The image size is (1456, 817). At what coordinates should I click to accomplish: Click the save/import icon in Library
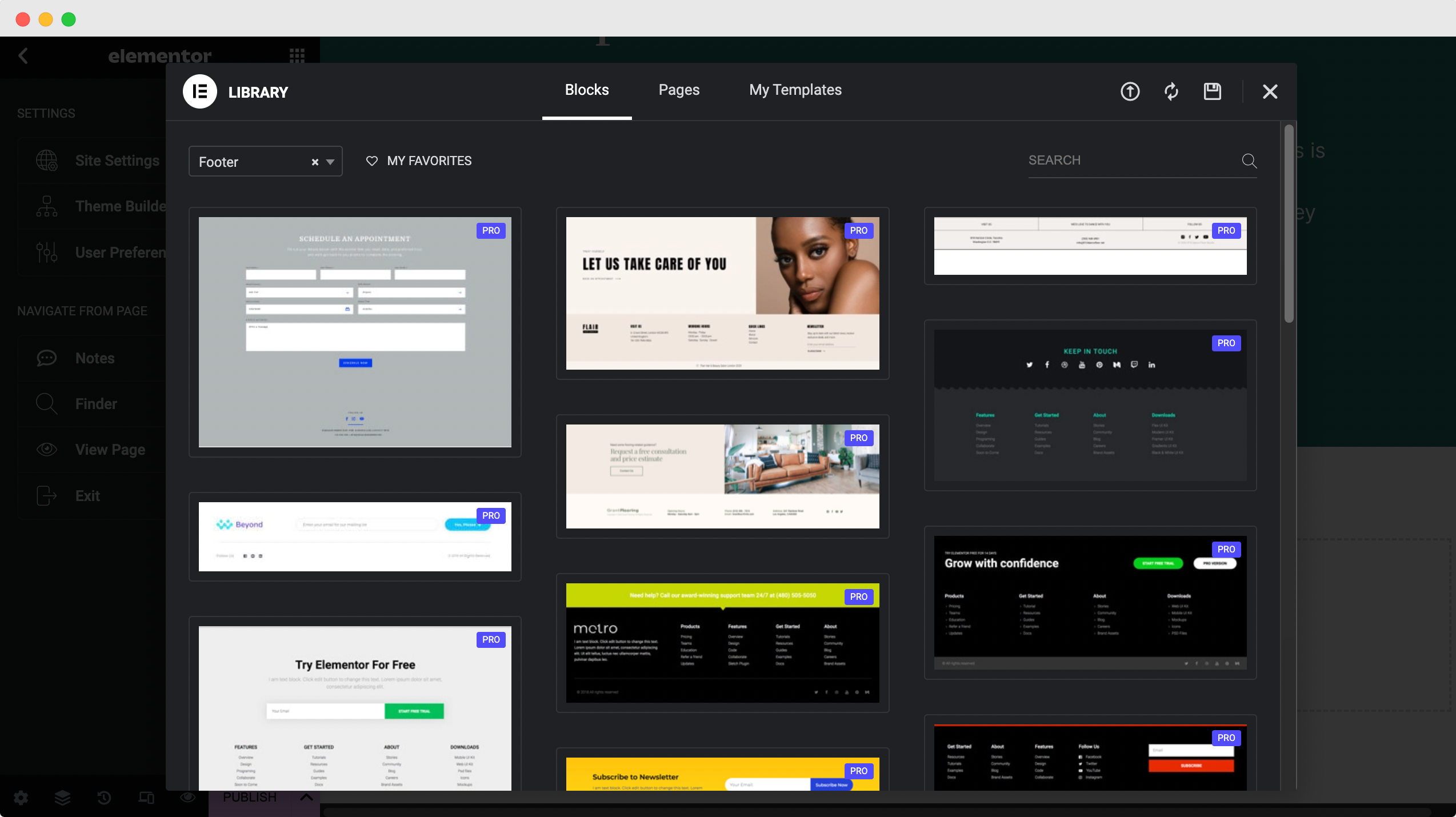point(1213,91)
